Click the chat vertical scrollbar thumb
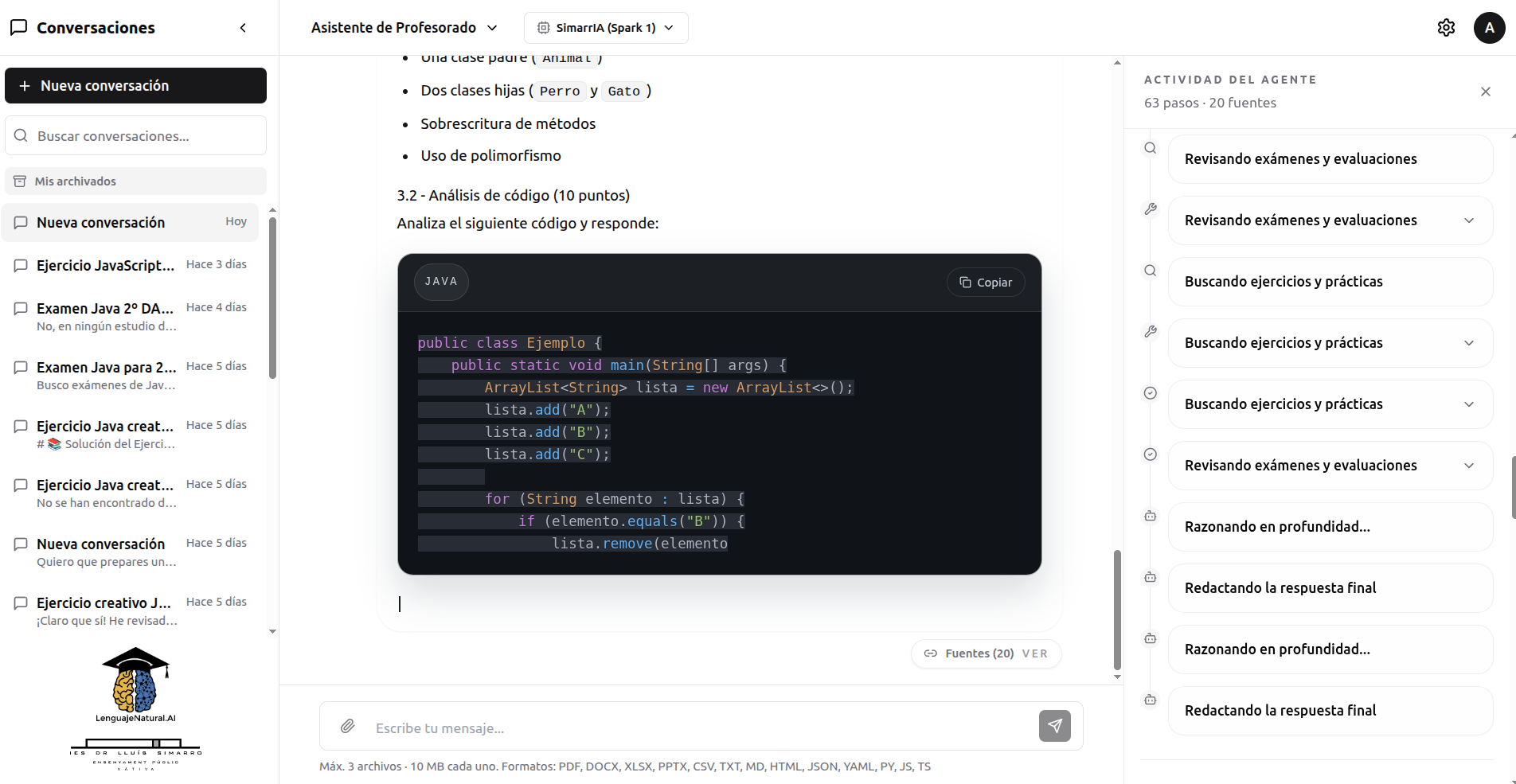The image size is (1516, 784). (x=1117, y=609)
